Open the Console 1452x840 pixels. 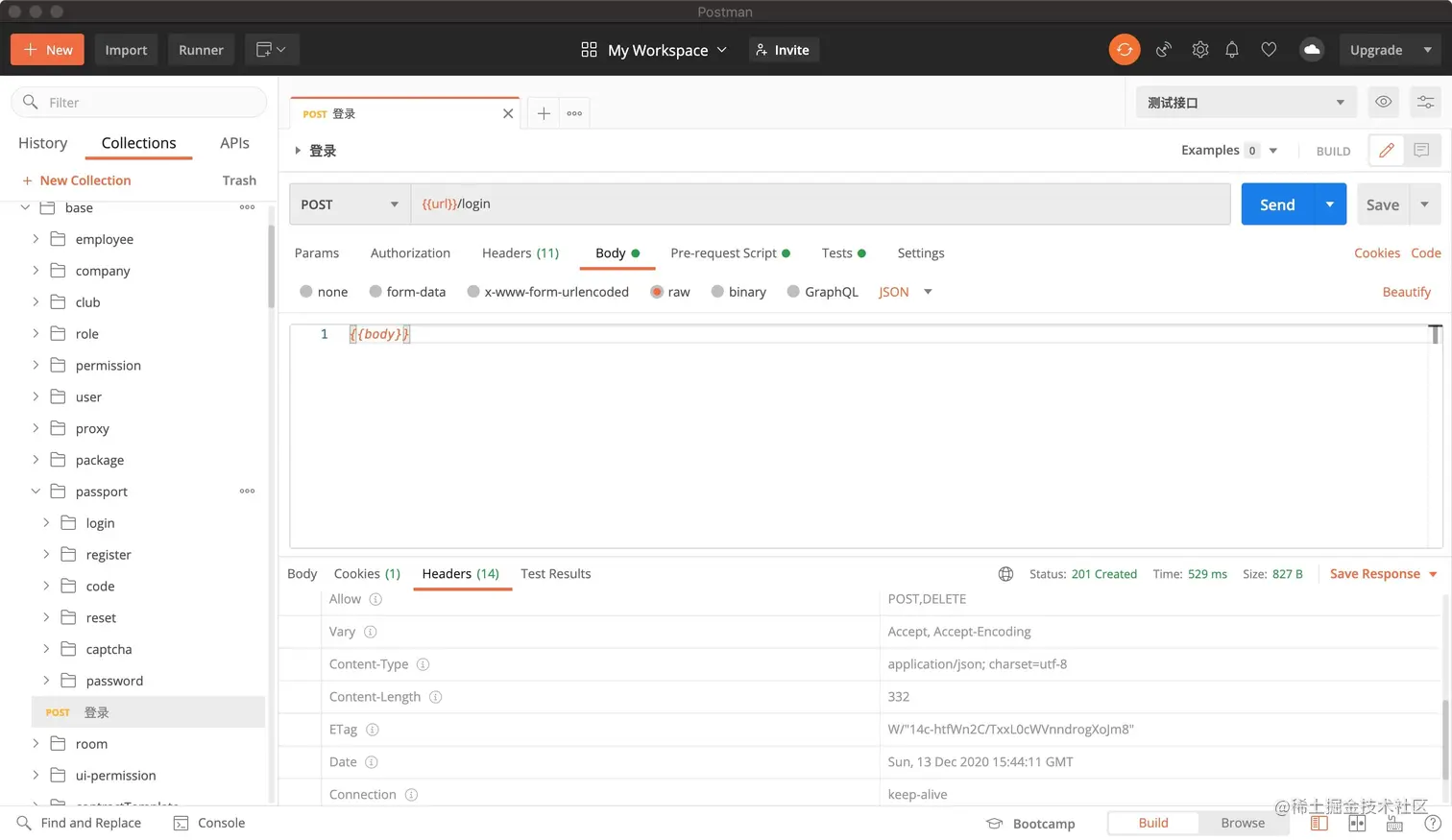[x=209, y=823]
